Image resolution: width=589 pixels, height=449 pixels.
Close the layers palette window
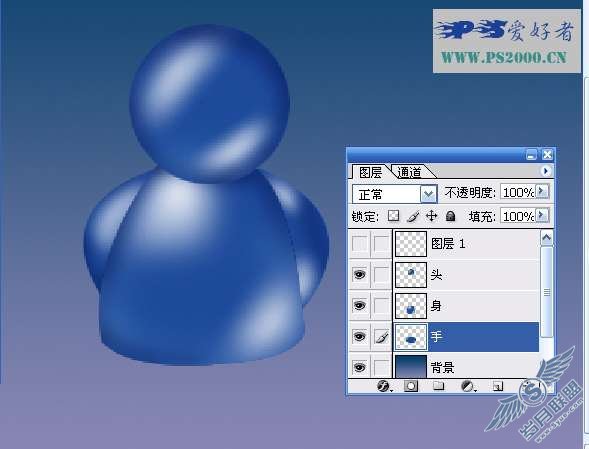click(547, 155)
